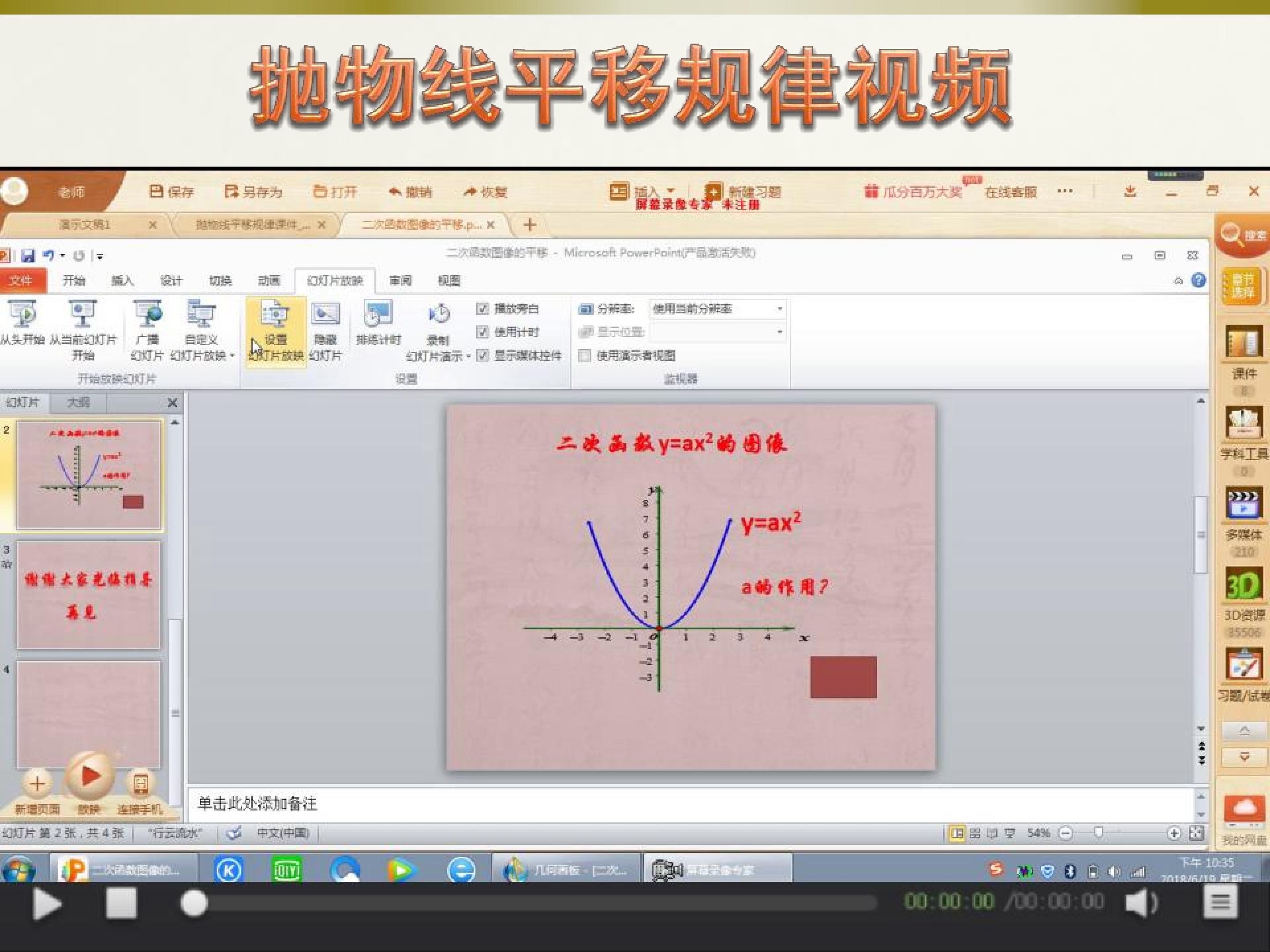1270x952 pixels.
Task: Select slide 3 thumbnail
Action: click(x=89, y=595)
